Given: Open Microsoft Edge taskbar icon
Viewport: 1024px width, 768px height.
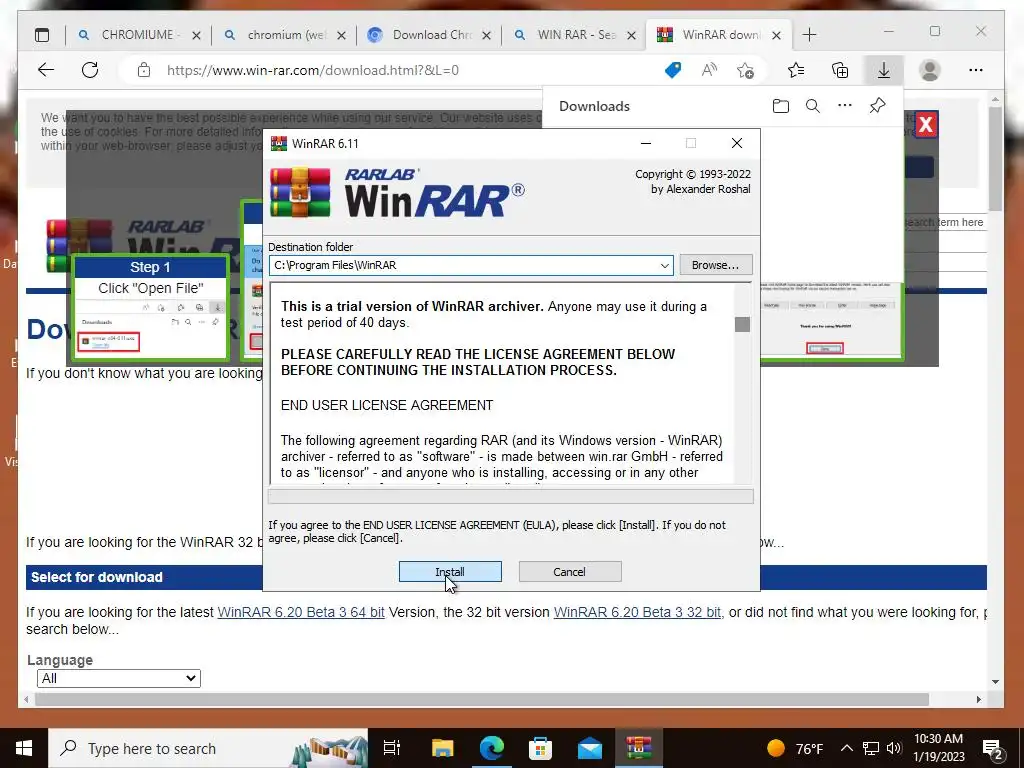Looking at the screenshot, I should tap(492, 748).
